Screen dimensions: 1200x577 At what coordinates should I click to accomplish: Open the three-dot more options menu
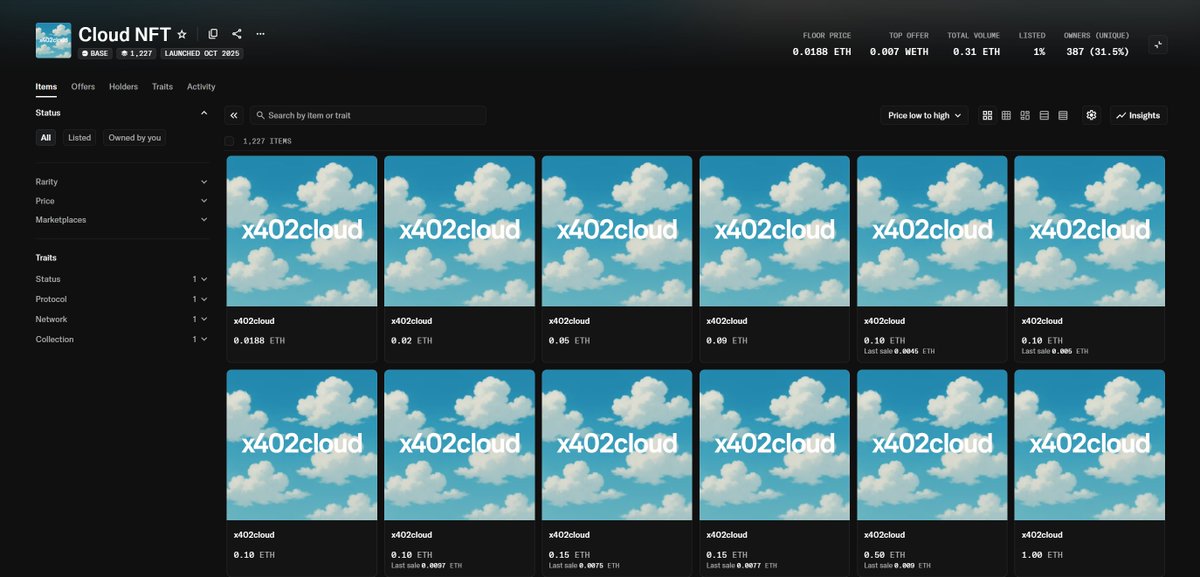point(261,34)
